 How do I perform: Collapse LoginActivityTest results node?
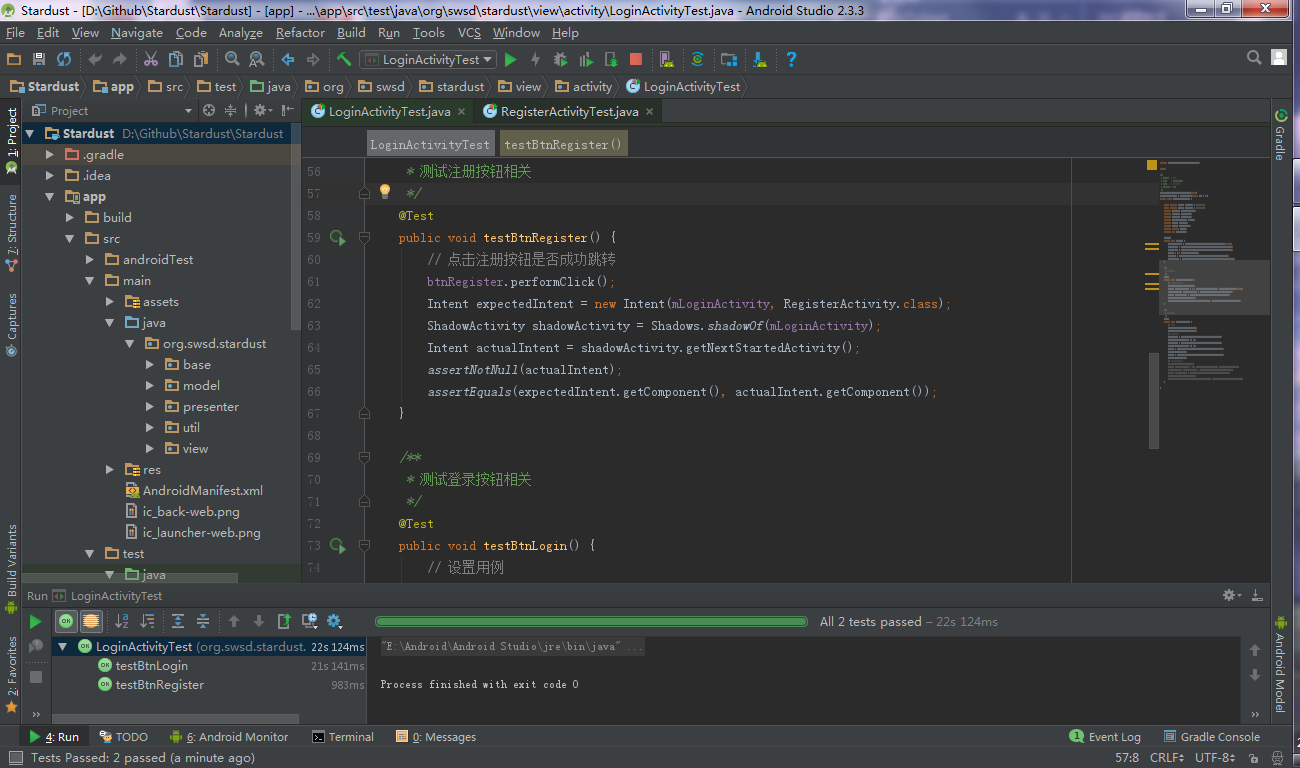point(64,647)
